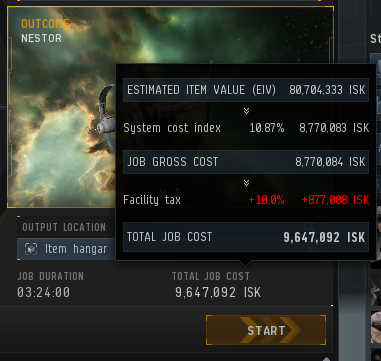
Task: Open the Item hangar output location dropdown
Action: pyautogui.click(x=66, y=249)
